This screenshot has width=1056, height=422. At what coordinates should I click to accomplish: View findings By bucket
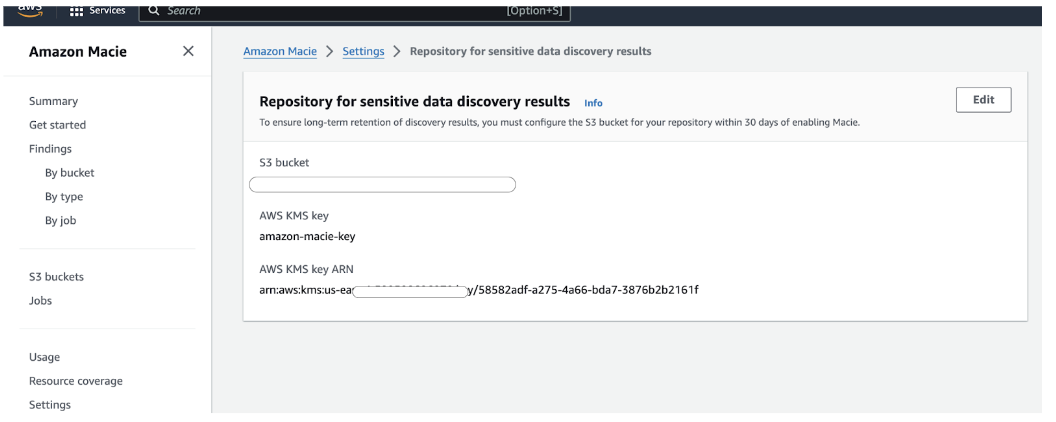pos(69,173)
